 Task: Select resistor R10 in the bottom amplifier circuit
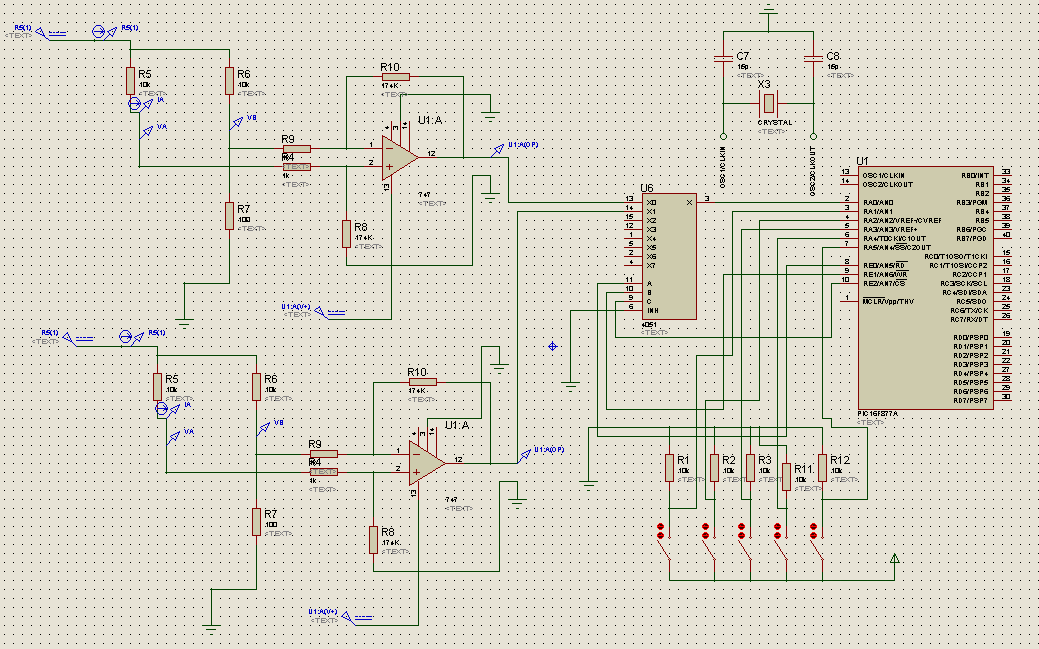coord(423,382)
